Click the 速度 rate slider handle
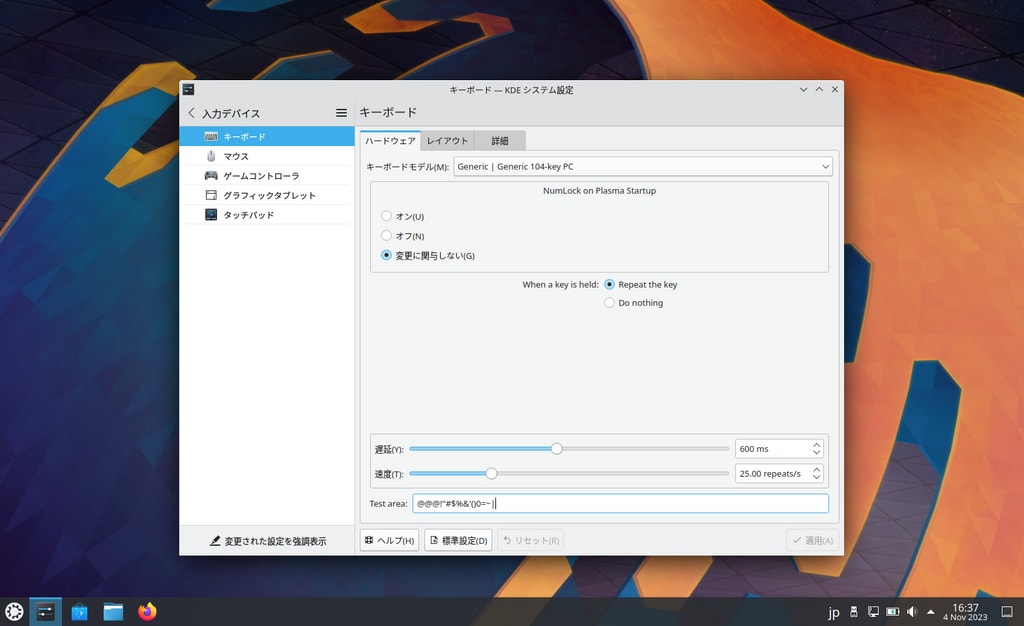The height and width of the screenshot is (626, 1024). click(491, 473)
